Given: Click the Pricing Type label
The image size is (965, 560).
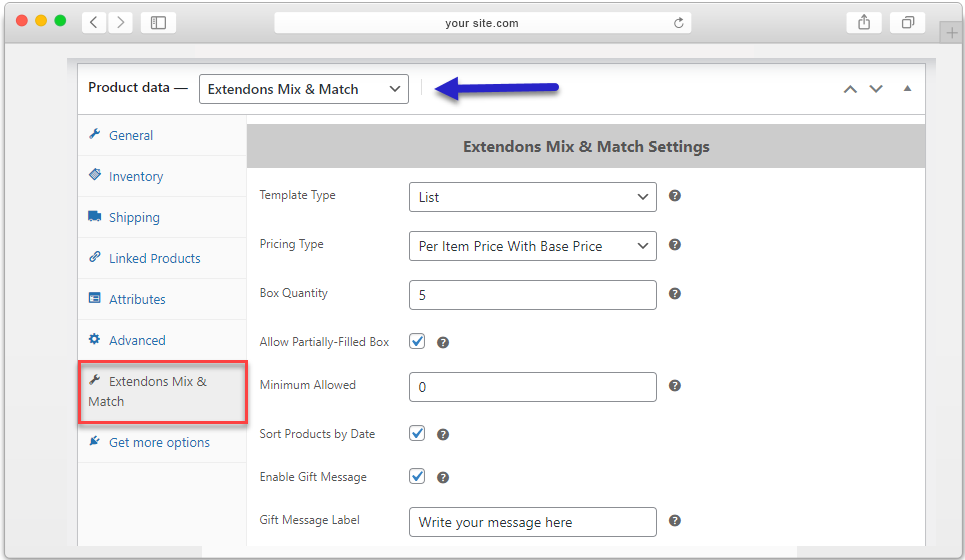Looking at the screenshot, I should [291, 244].
